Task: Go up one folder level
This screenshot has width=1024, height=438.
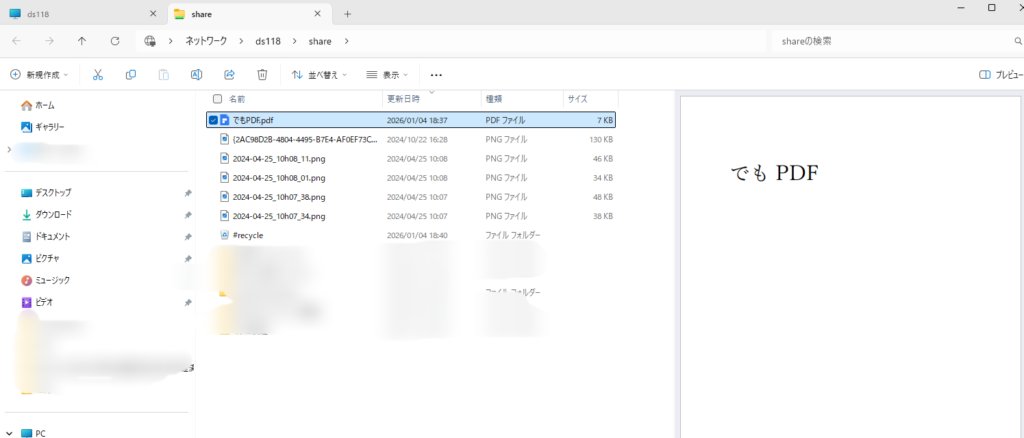Action: [82, 40]
